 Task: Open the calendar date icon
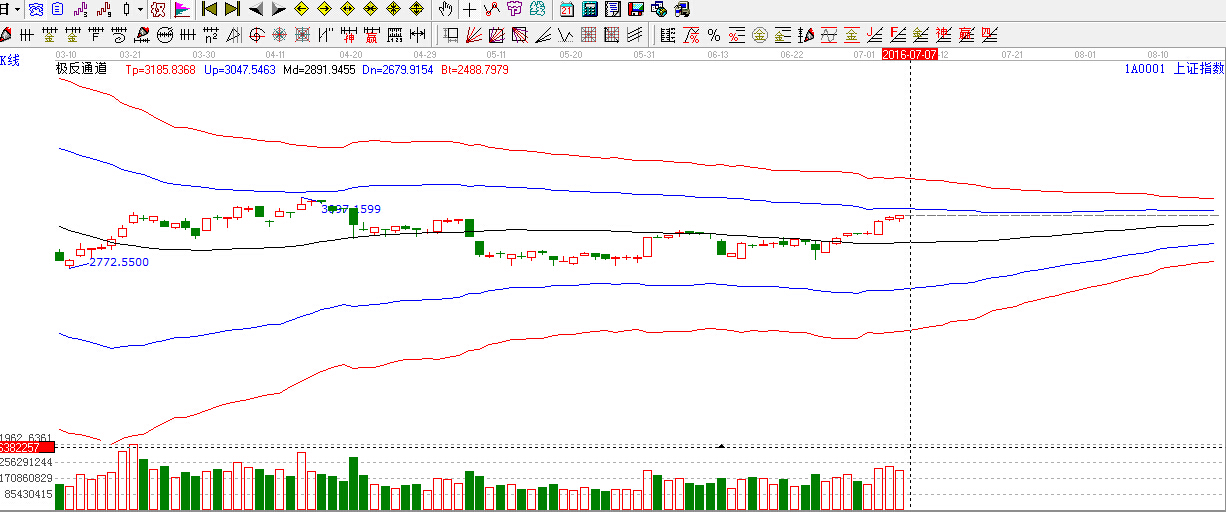[x=567, y=10]
